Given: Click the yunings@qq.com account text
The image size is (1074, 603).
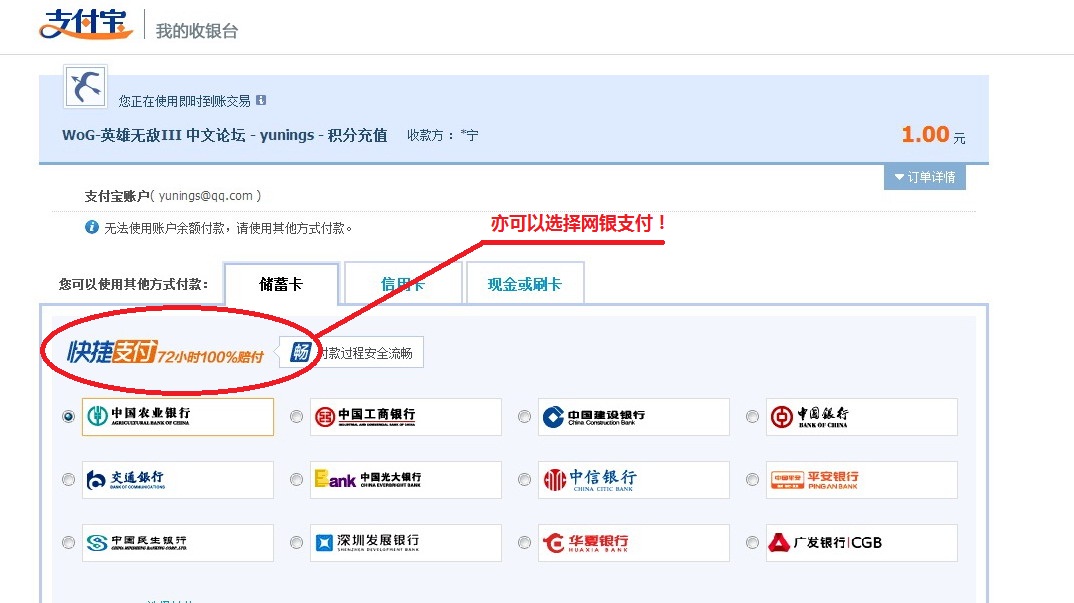Looking at the screenshot, I should pyautogui.click(x=205, y=196).
